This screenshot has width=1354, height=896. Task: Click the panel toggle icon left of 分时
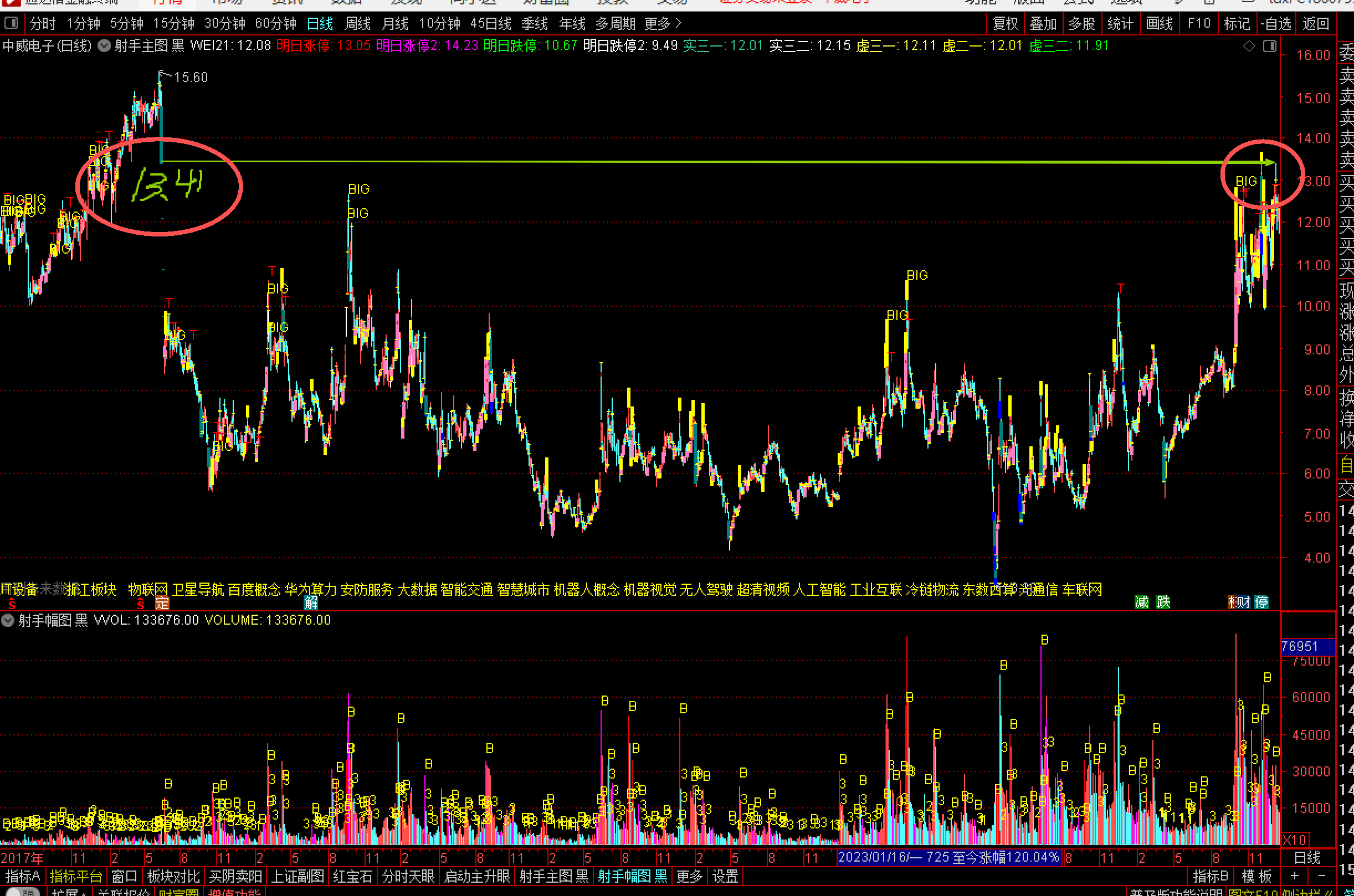[11, 23]
